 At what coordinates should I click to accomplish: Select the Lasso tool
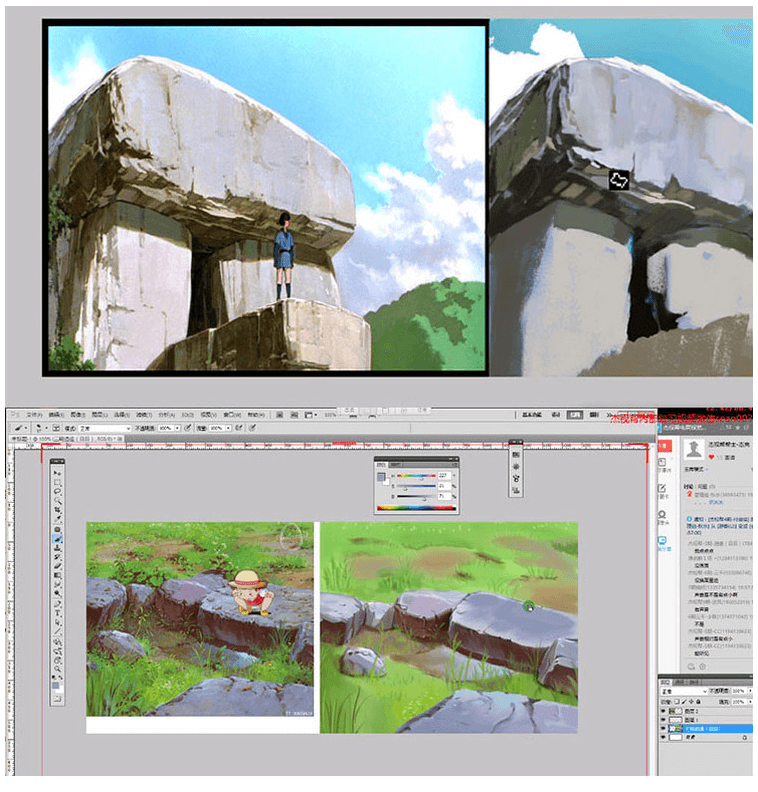click(x=58, y=491)
